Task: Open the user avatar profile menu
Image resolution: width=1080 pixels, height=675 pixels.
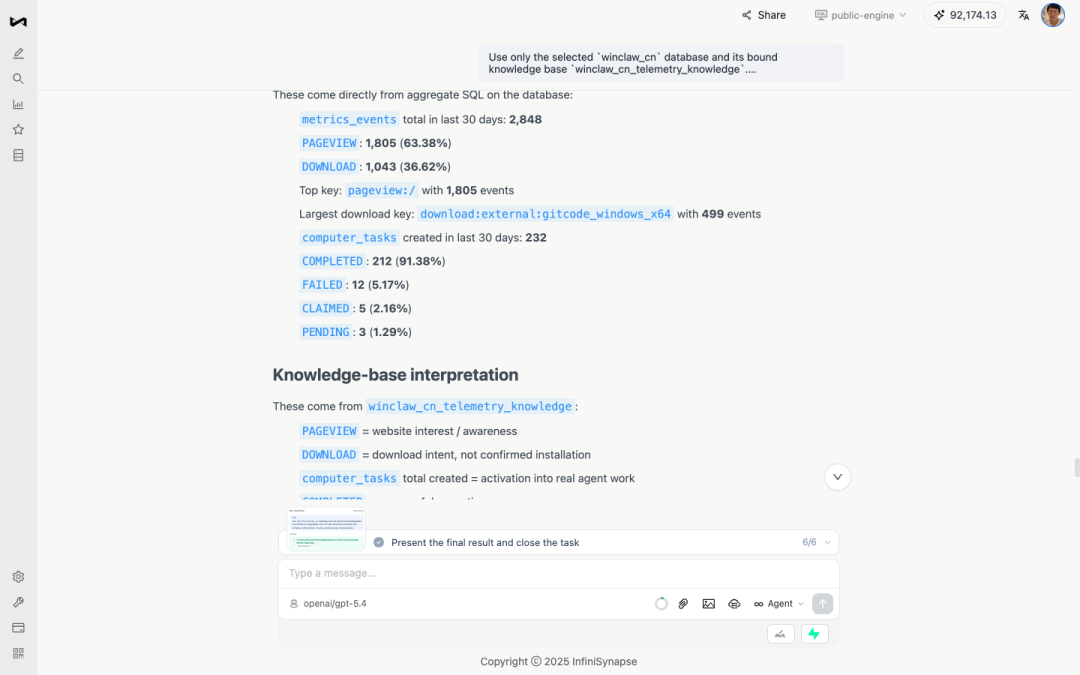Action: point(1053,15)
